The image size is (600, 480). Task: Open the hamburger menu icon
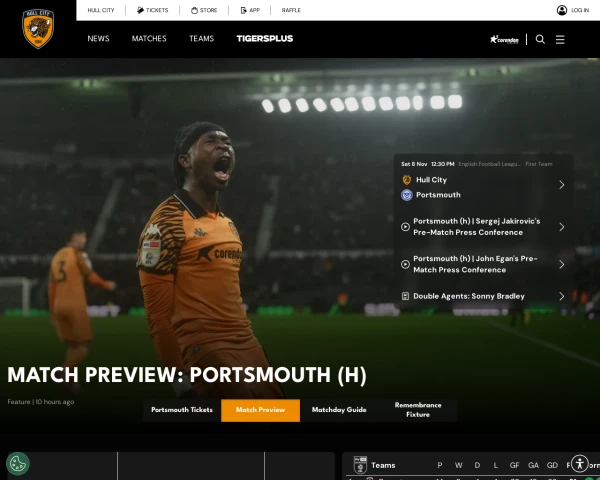[560, 39]
